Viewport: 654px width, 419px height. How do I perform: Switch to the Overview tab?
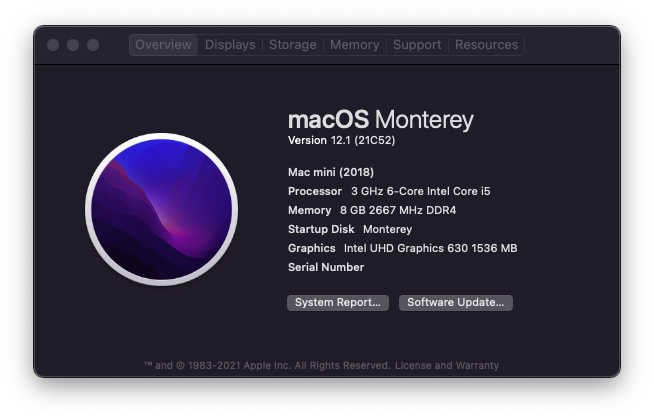coord(163,45)
